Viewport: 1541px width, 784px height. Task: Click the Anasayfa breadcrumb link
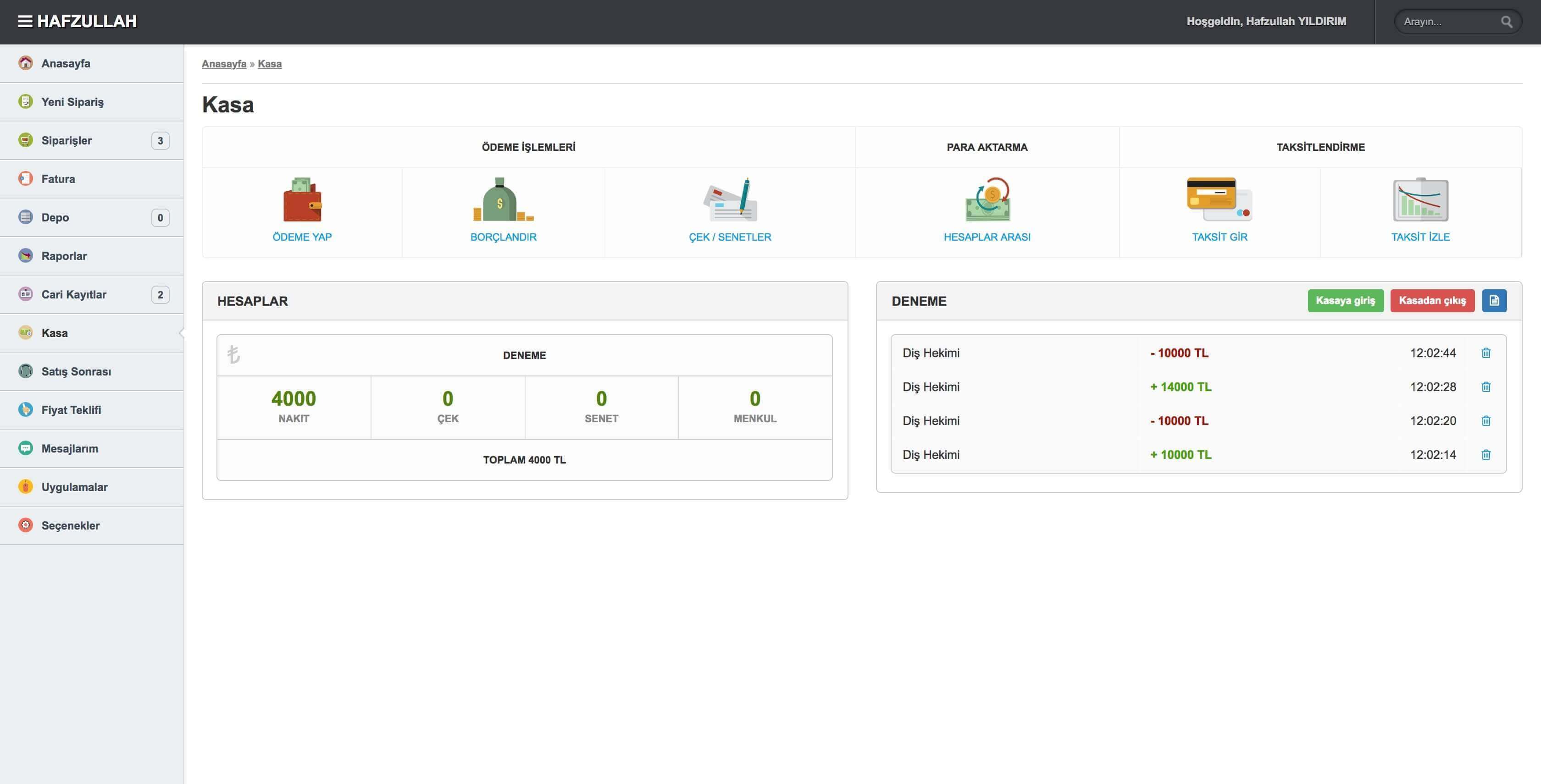point(224,64)
